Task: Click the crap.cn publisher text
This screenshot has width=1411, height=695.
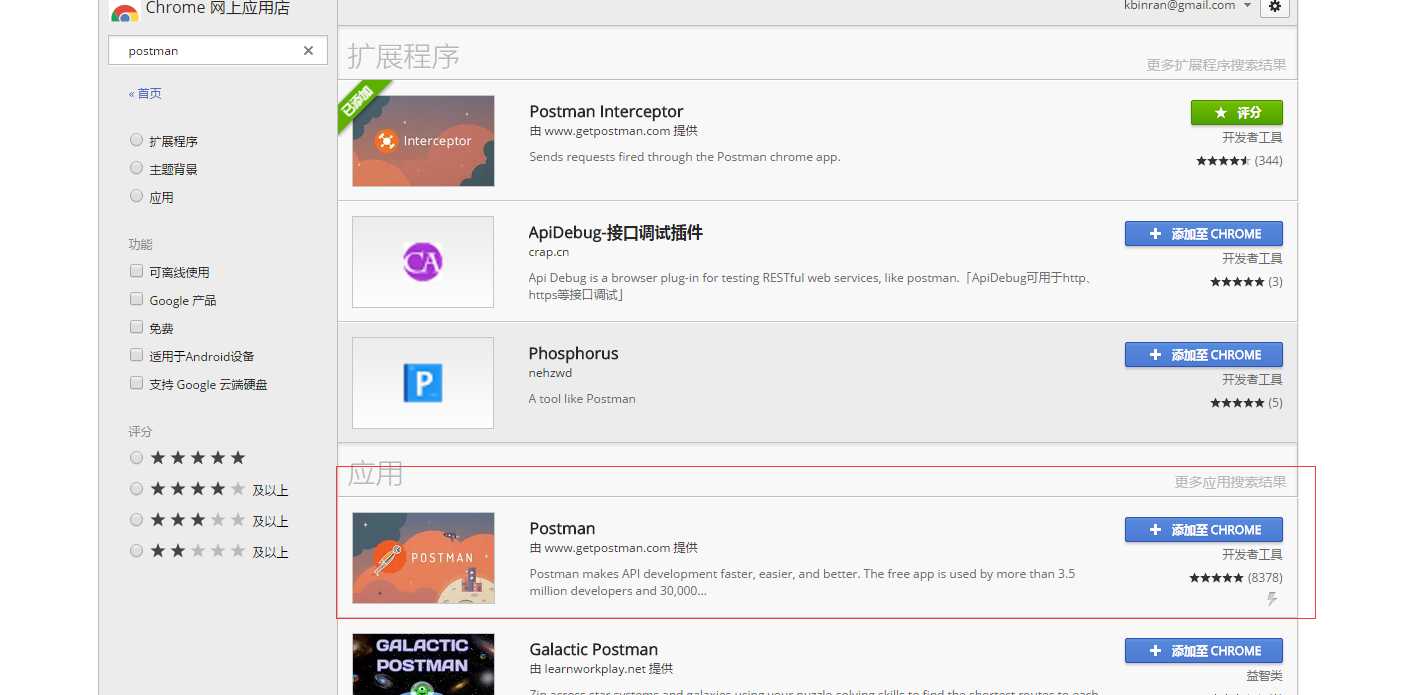Action: point(549,252)
